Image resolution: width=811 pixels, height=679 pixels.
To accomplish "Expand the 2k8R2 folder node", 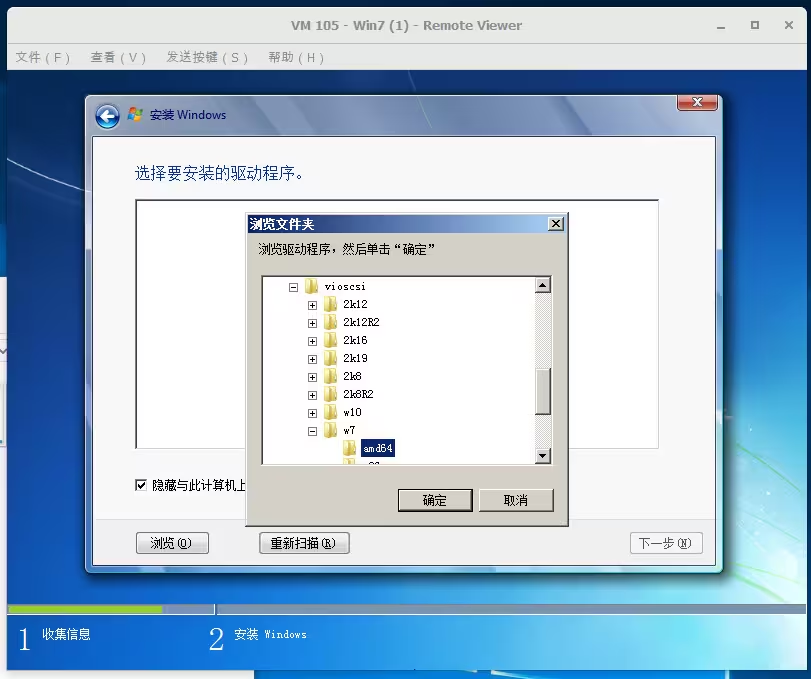I will (312, 396).
